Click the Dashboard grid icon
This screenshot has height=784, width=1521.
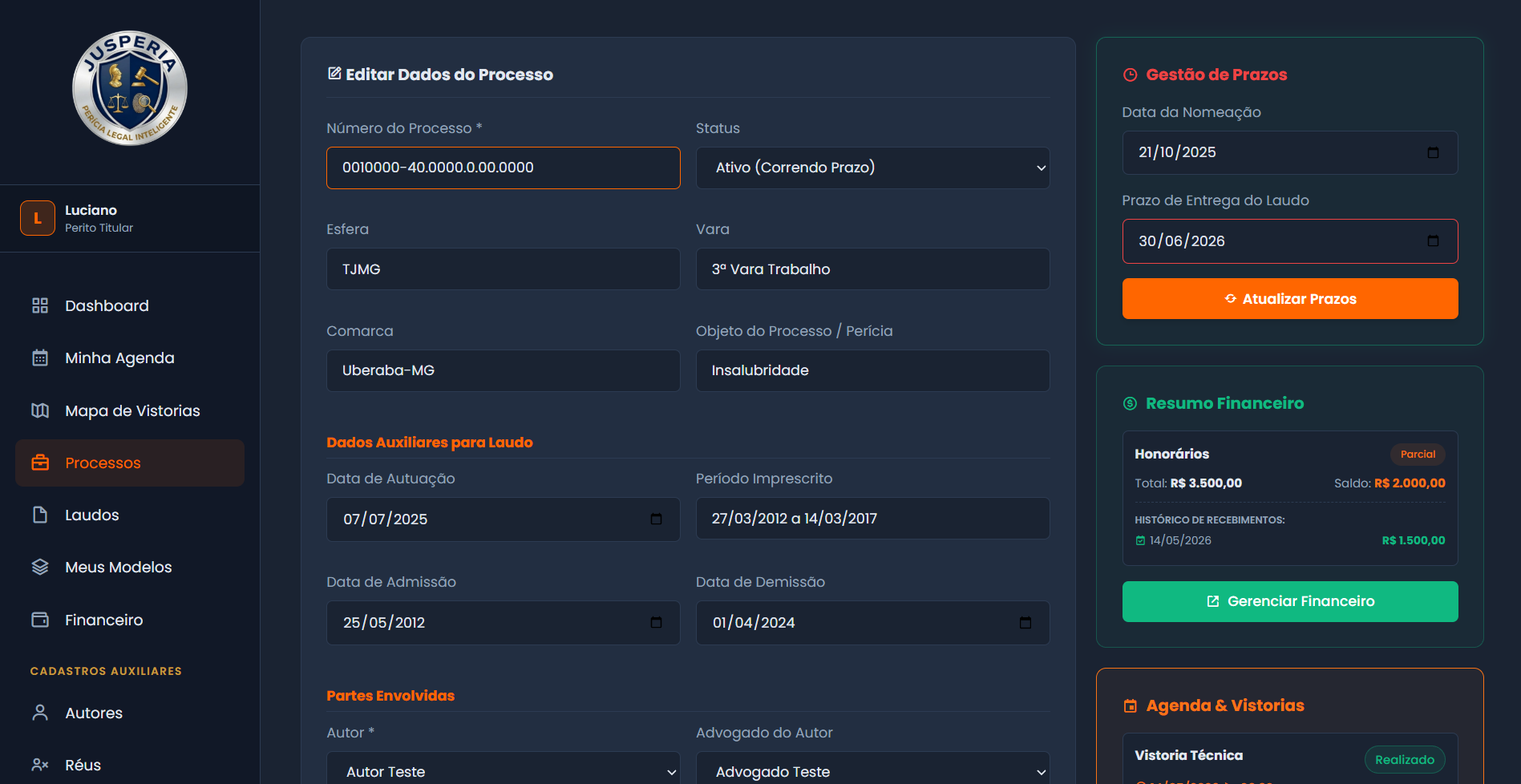coord(40,305)
